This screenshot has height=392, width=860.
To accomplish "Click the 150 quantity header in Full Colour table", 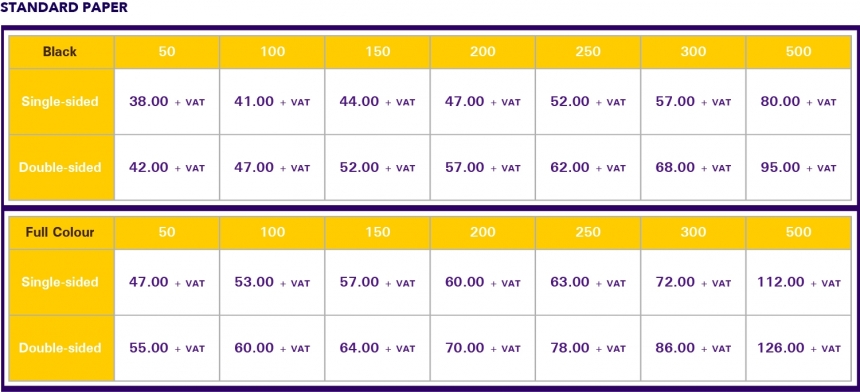I will [x=377, y=232].
